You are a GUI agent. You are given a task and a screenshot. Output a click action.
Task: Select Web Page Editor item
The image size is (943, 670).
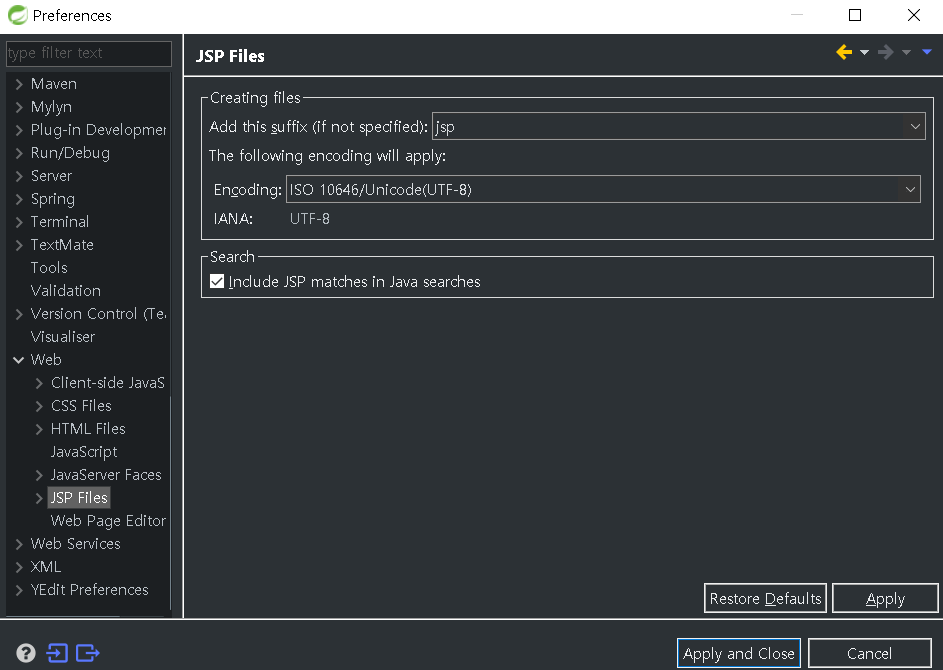tap(108, 521)
